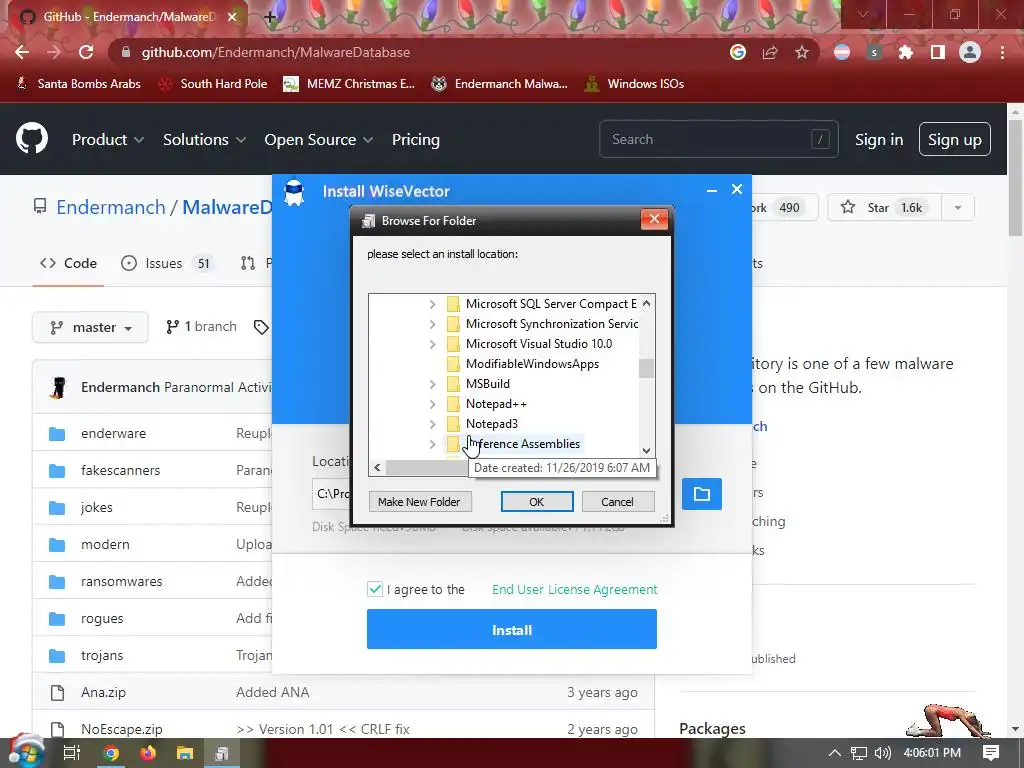
Task: Click the blue Install button
Action: [511, 630]
